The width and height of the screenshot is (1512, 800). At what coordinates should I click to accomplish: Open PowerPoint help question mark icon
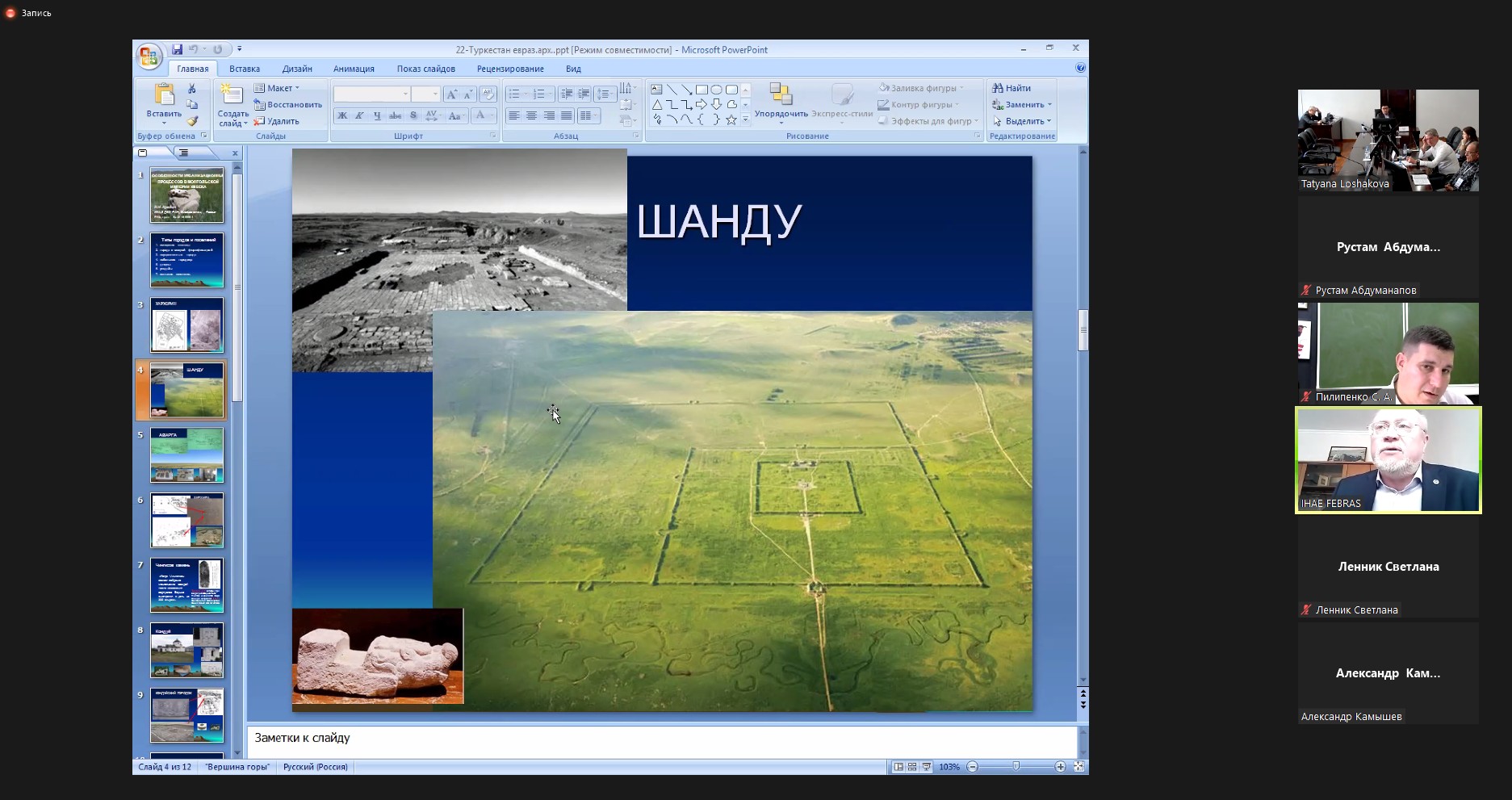point(1080,69)
